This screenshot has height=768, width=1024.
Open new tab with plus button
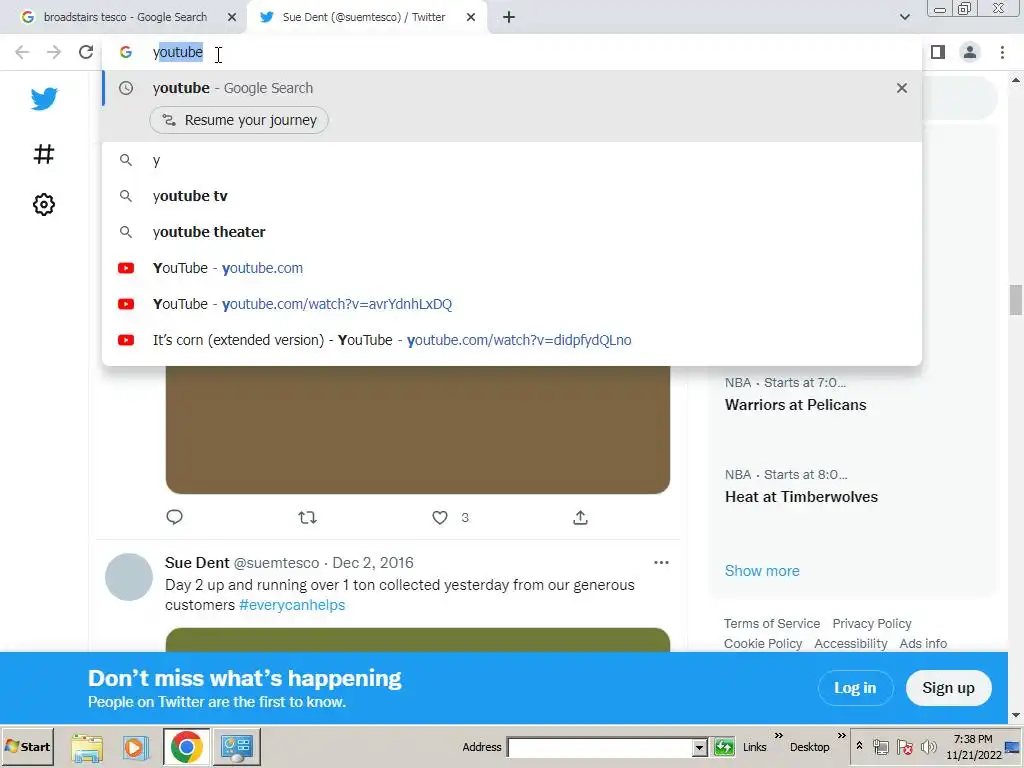pos(509,17)
